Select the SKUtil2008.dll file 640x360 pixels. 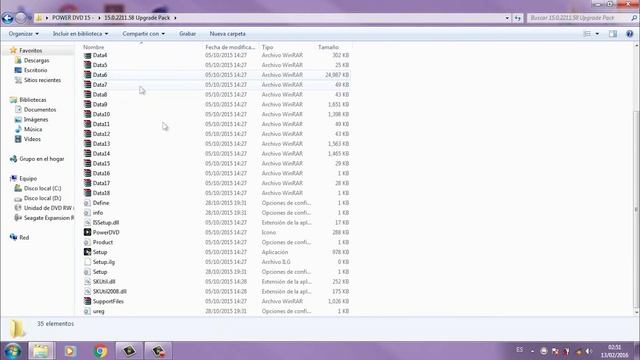click(x=110, y=291)
